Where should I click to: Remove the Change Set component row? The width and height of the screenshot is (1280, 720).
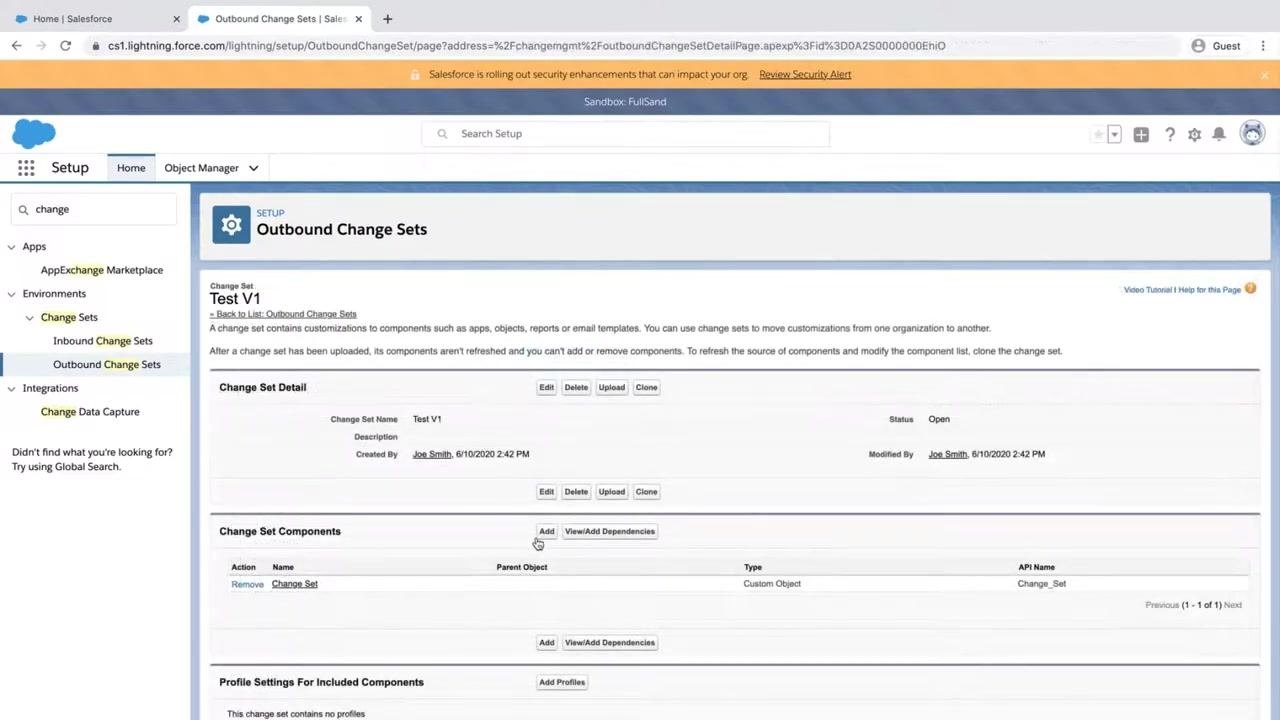click(247, 584)
